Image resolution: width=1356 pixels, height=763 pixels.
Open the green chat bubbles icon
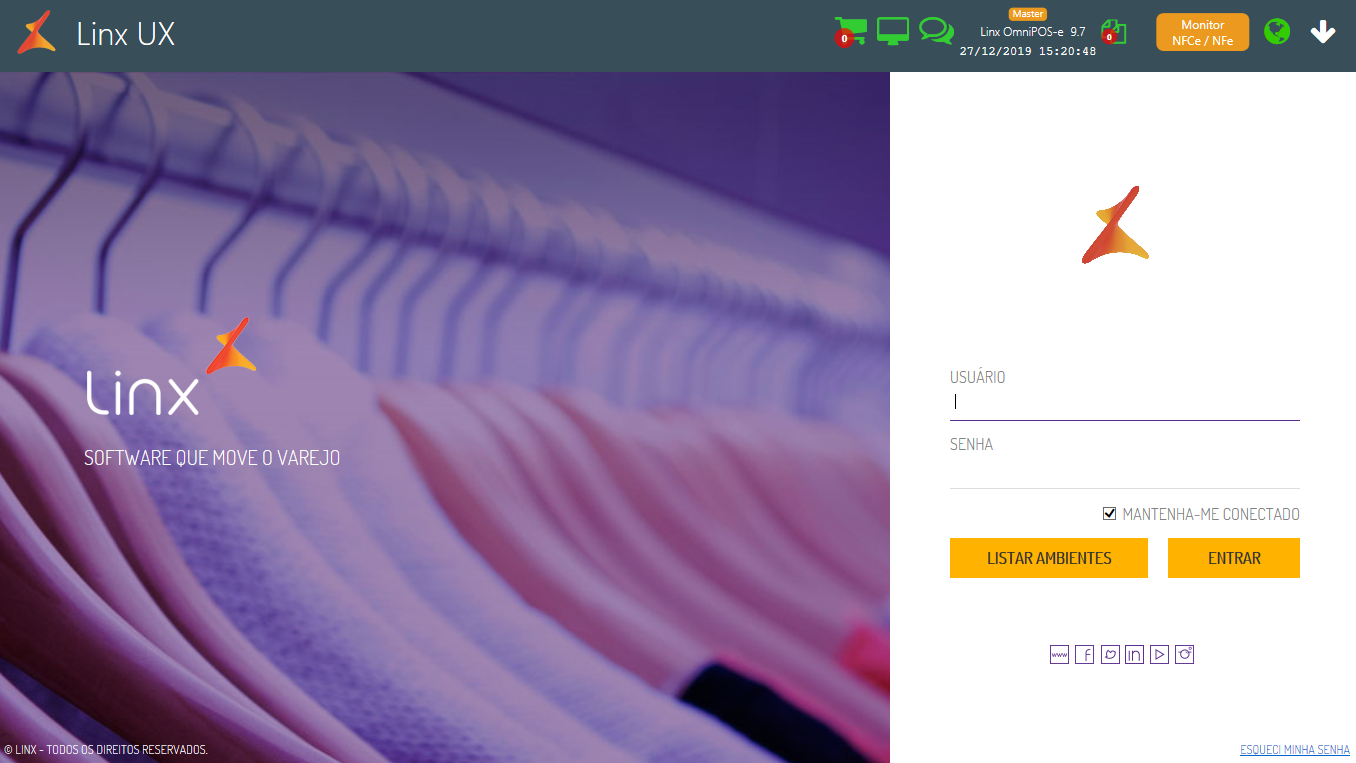click(x=936, y=31)
